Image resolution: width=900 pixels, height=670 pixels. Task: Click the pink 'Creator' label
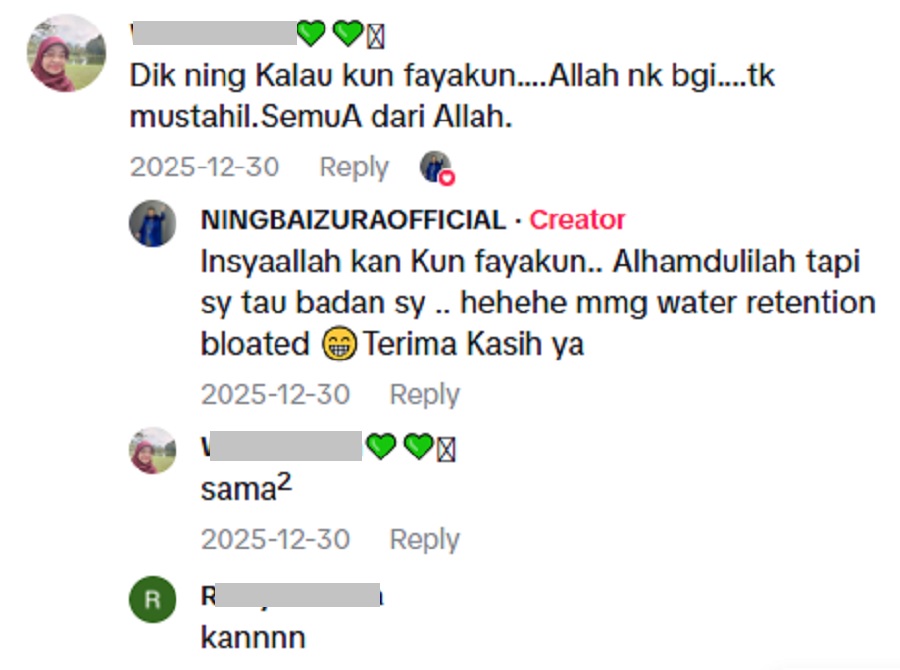(577, 220)
